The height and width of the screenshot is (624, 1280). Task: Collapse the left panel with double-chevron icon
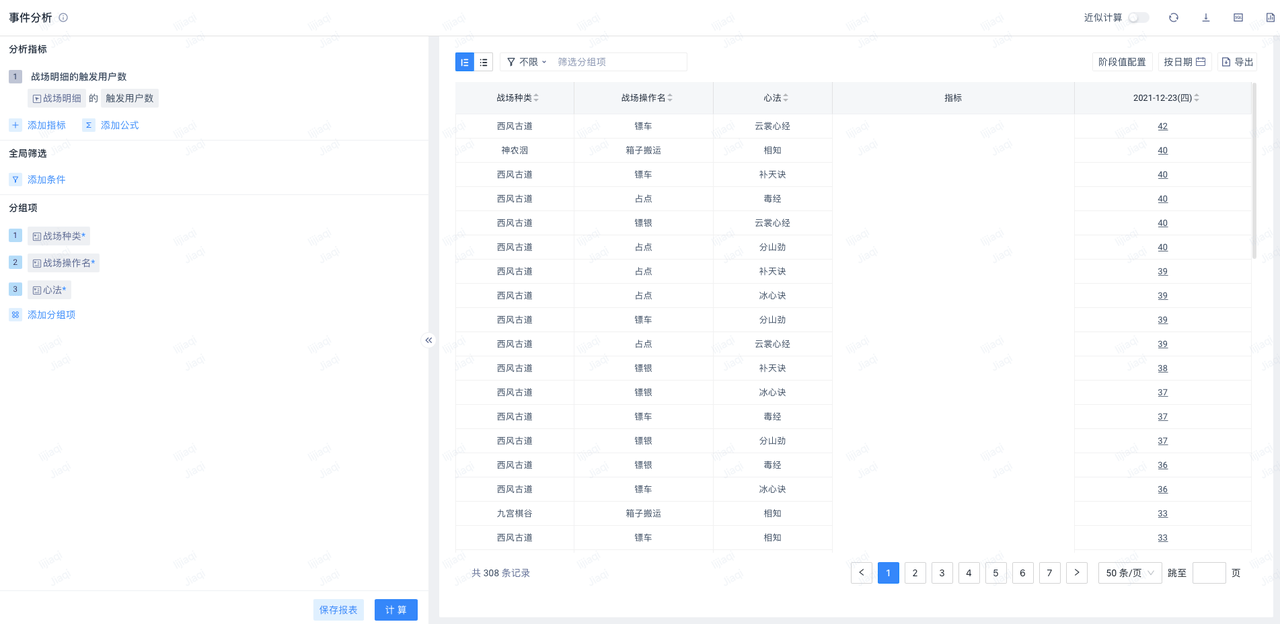pyautogui.click(x=429, y=340)
